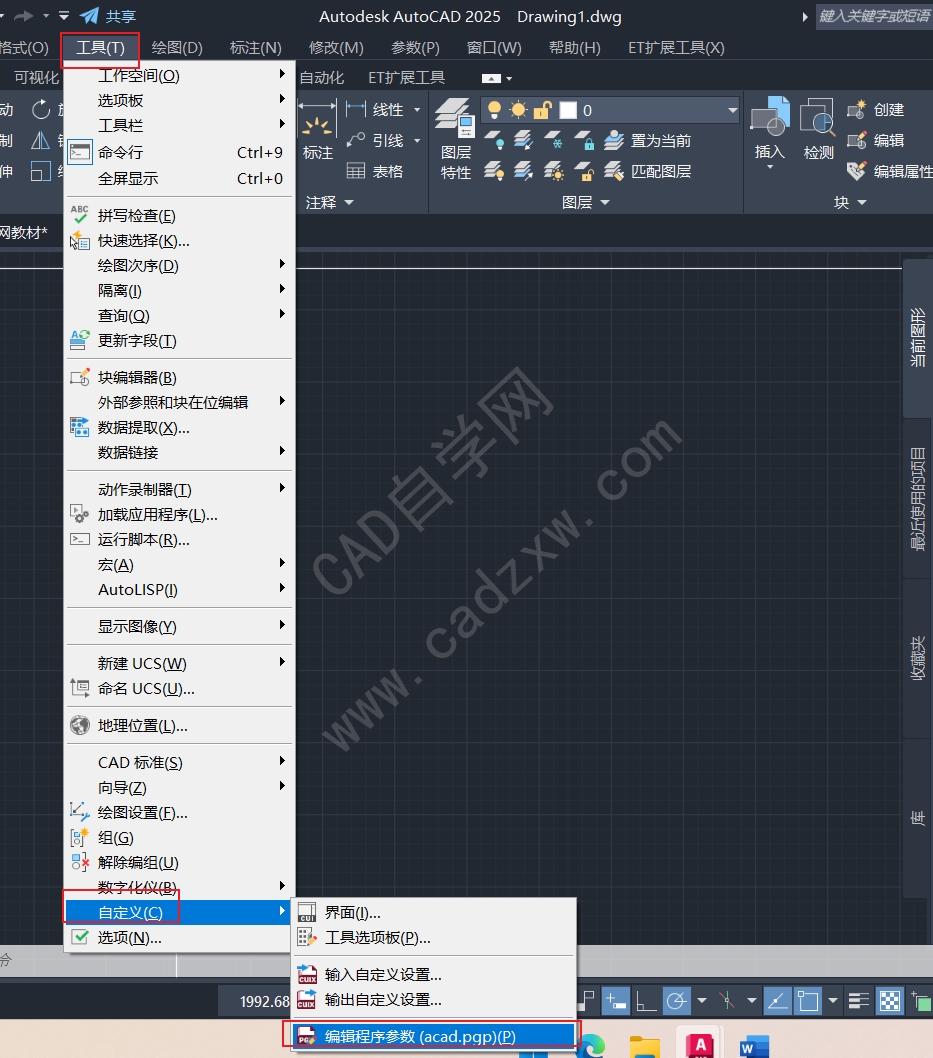
Task: Open the 修改(M) menu
Action: click(x=336, y=48)
